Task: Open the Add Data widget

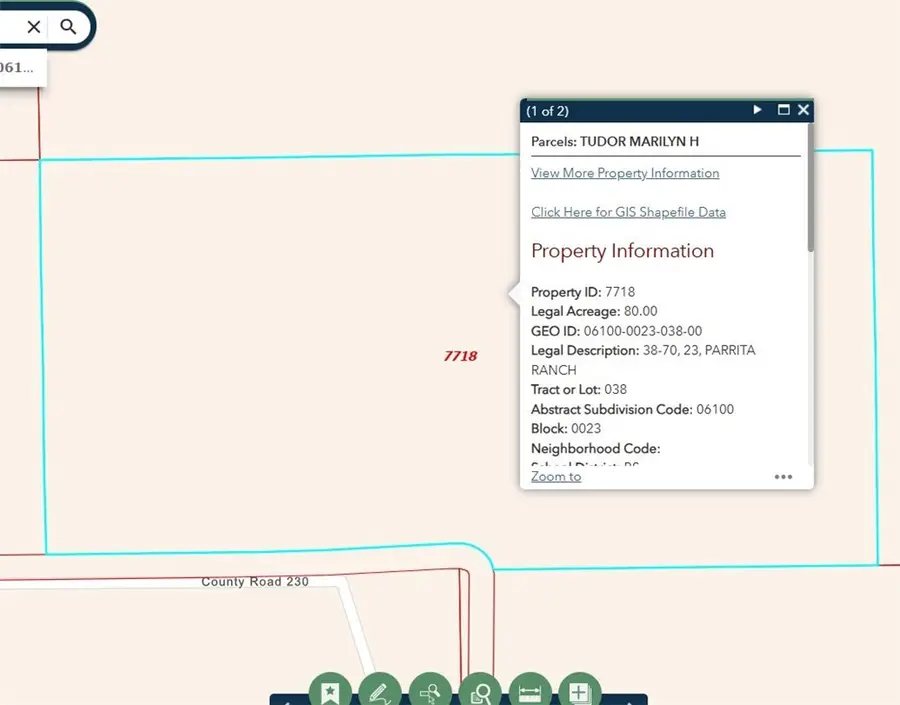Action: pos(579,691)
